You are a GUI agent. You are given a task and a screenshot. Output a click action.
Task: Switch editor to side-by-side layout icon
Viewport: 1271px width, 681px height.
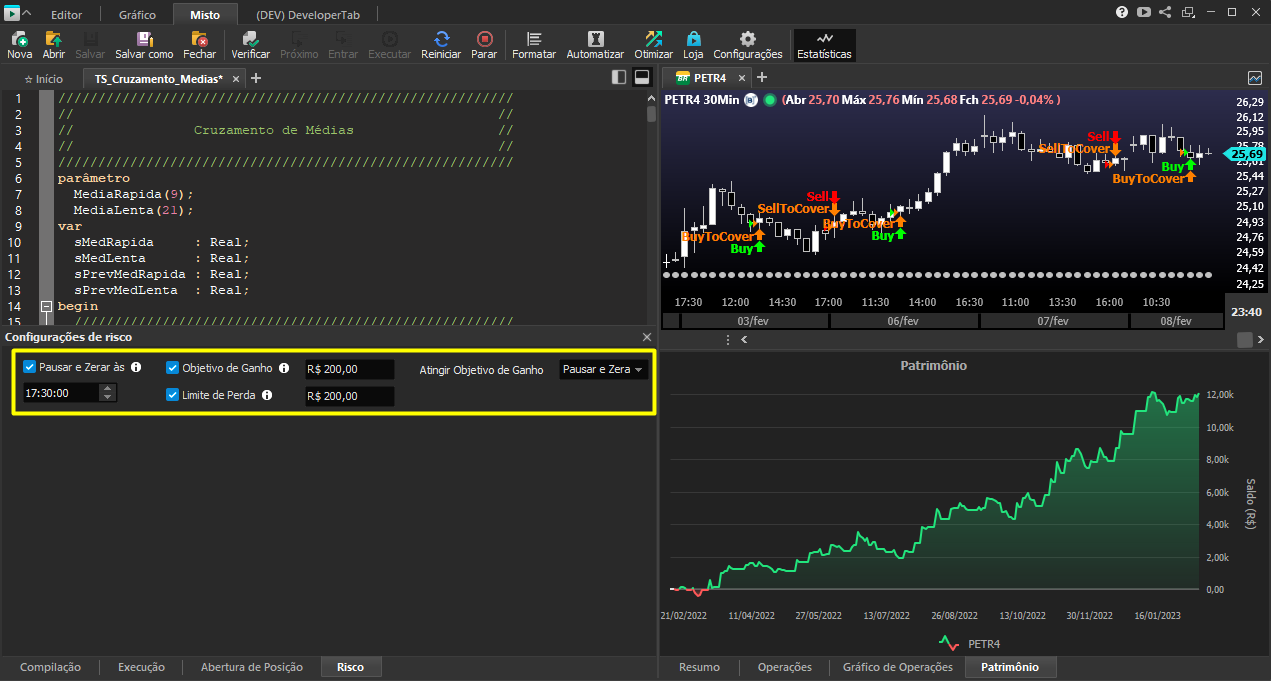click(x=619, y=77)
